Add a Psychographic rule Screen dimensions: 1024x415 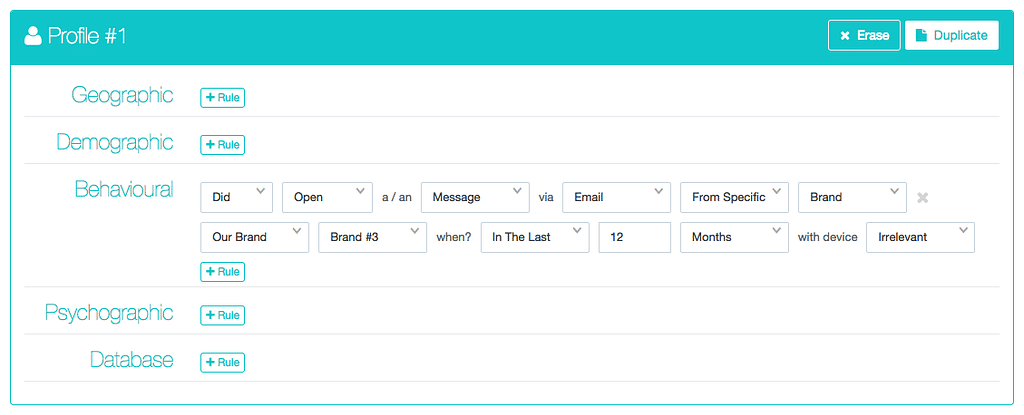pos(222,315)
